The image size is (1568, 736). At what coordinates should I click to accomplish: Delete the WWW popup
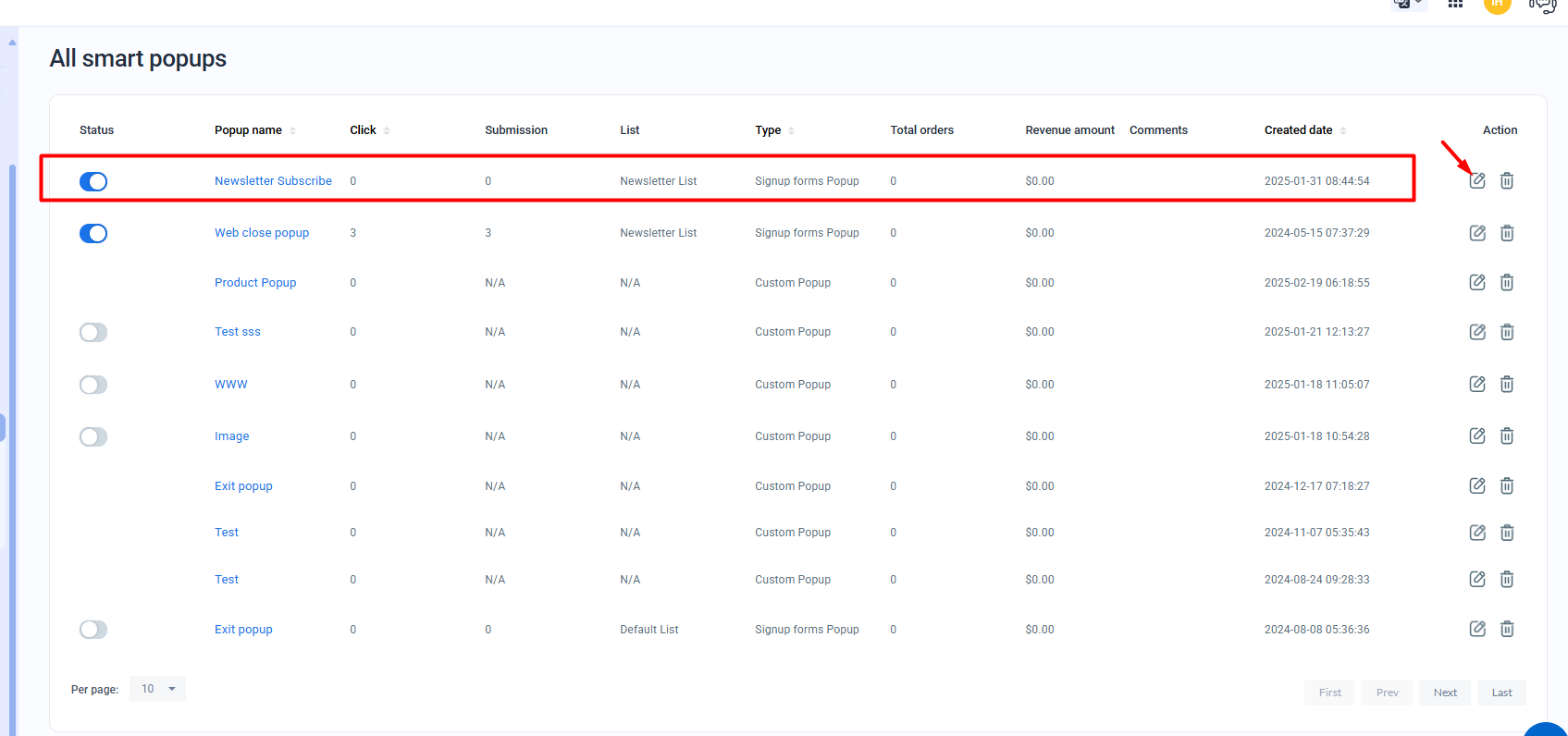tap(1507, 385)
